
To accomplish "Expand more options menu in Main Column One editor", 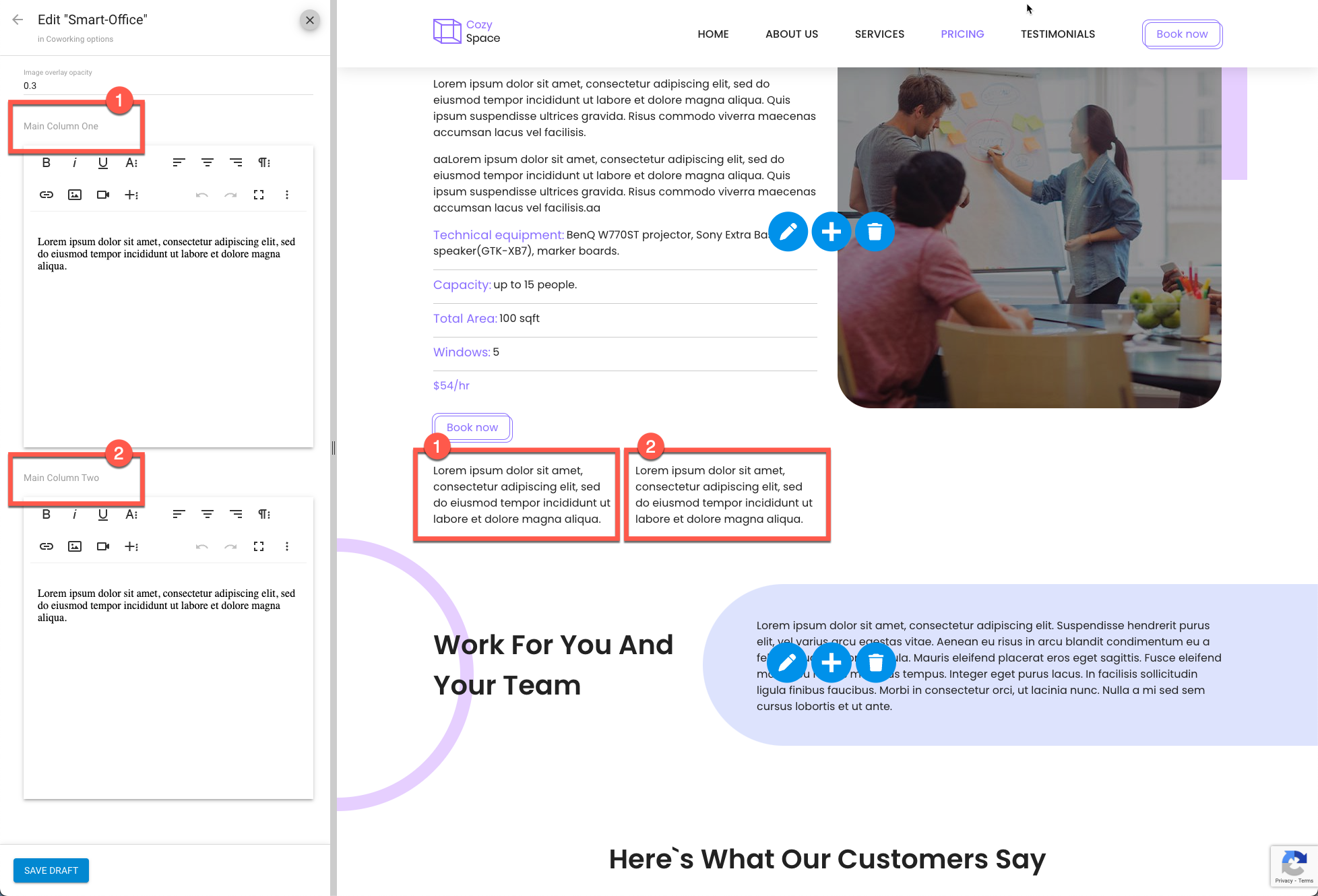I will (x=287, y=195).
